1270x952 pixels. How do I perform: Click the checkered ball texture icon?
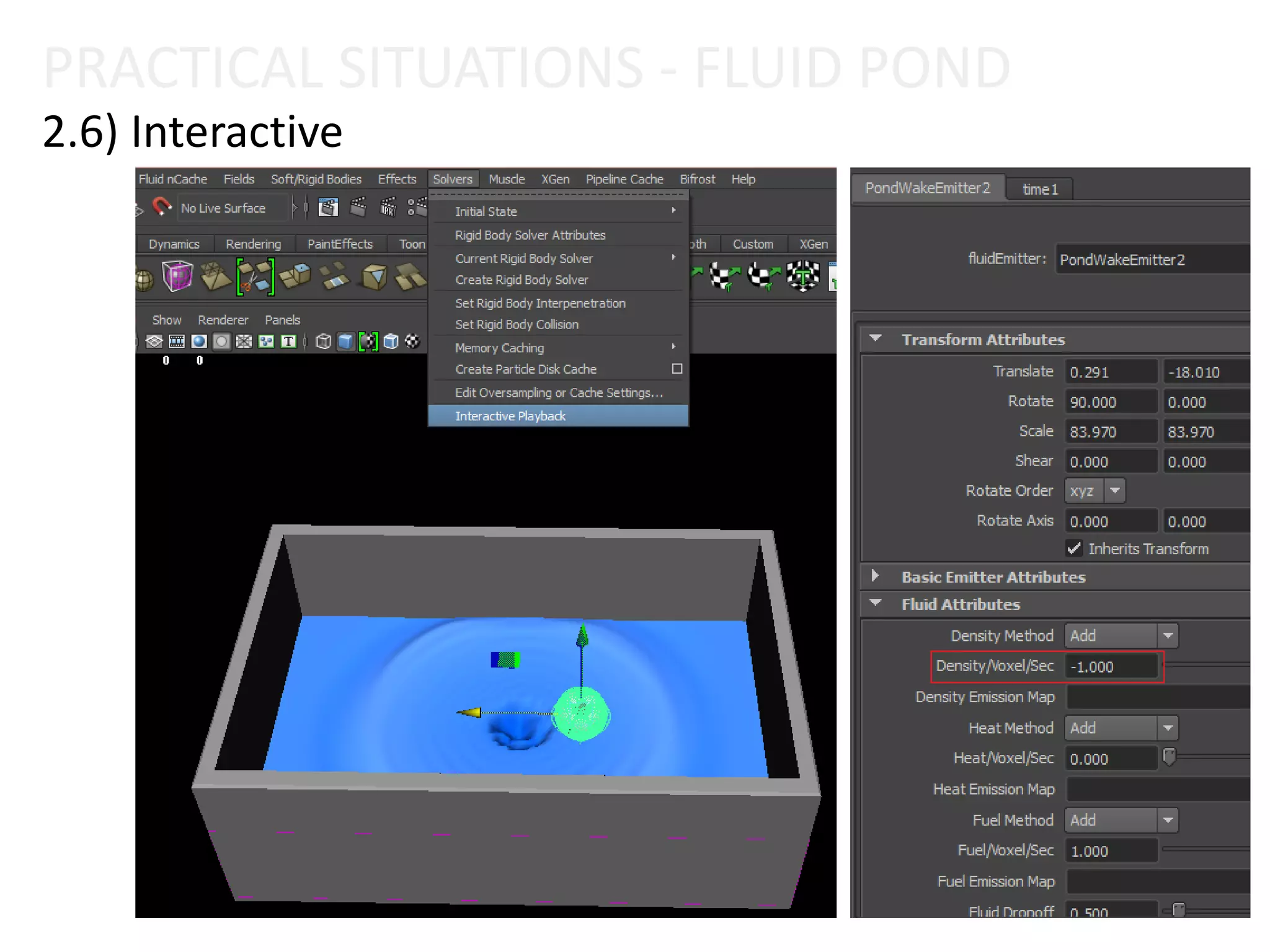click(x=412, y=341)
